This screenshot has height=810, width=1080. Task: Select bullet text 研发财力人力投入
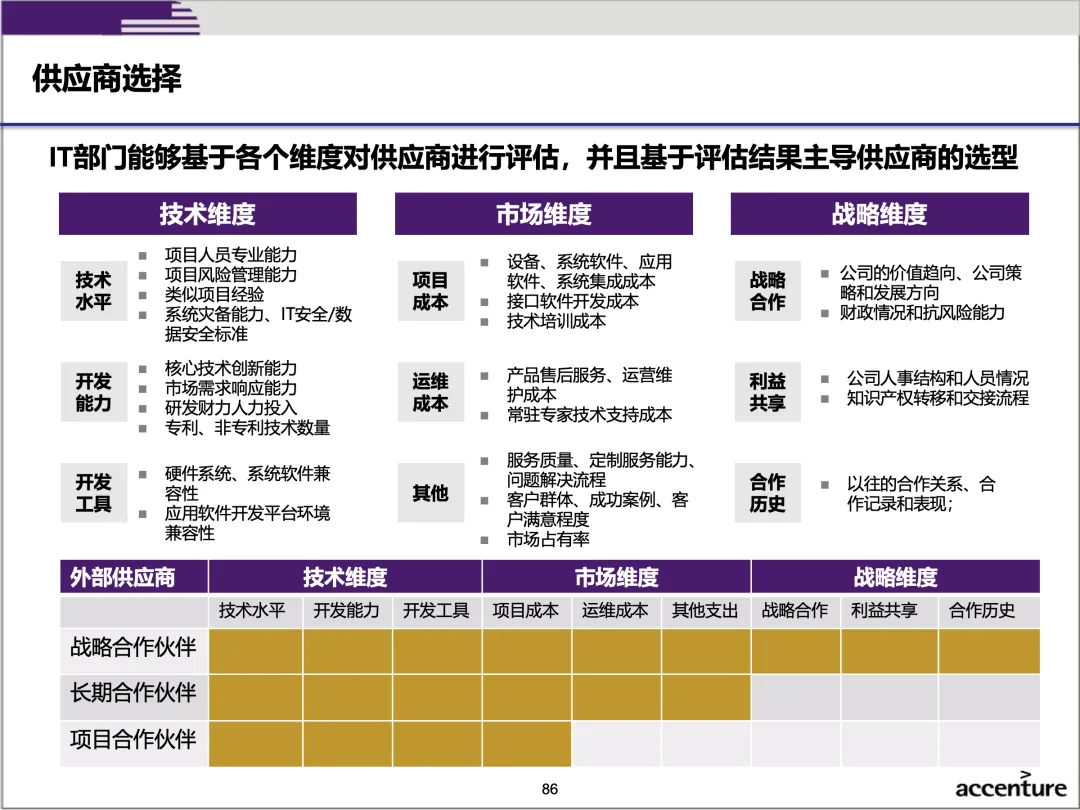click(231, 408)
